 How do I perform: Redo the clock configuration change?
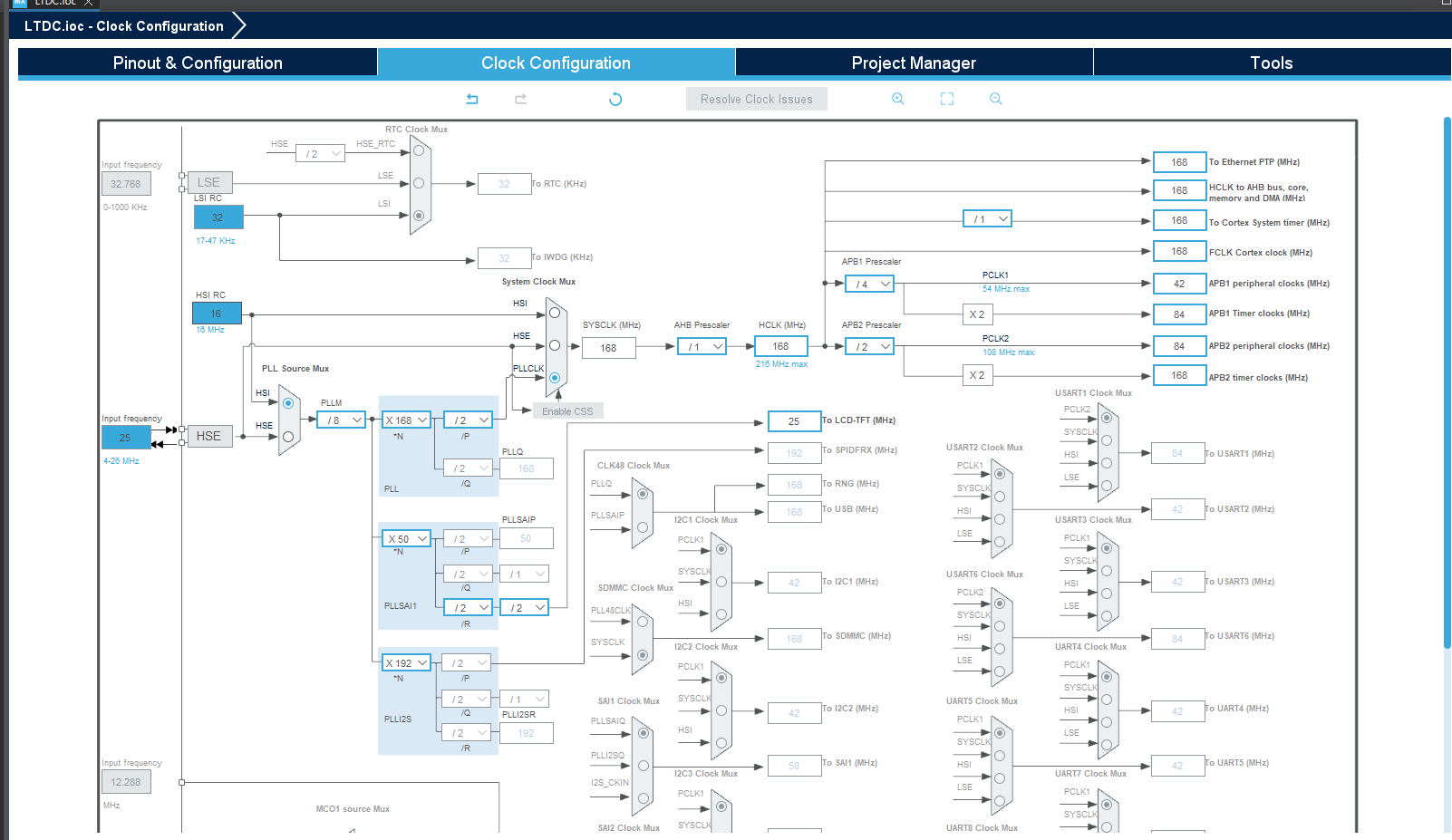[520, 99]
